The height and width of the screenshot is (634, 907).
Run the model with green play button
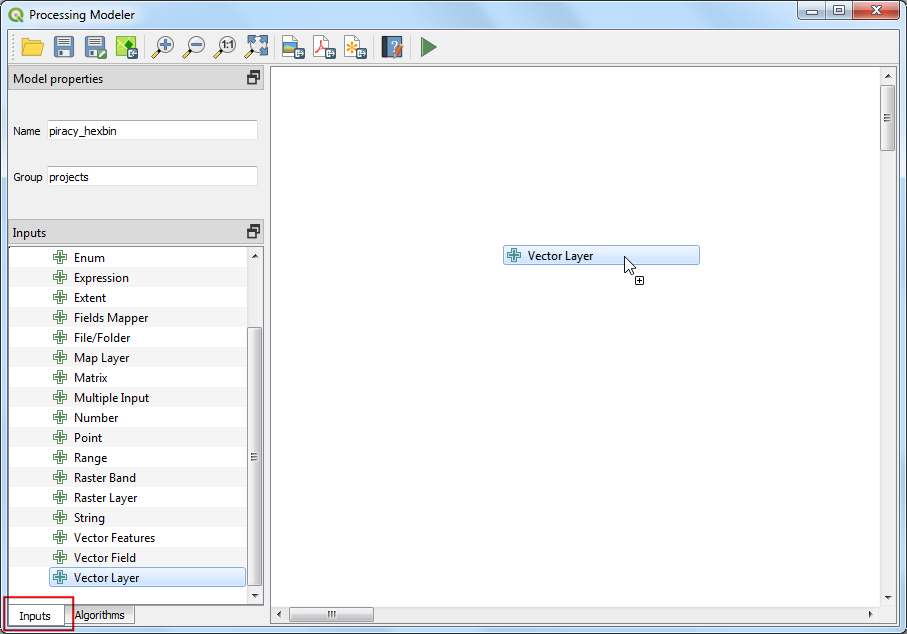click(428, 47)
